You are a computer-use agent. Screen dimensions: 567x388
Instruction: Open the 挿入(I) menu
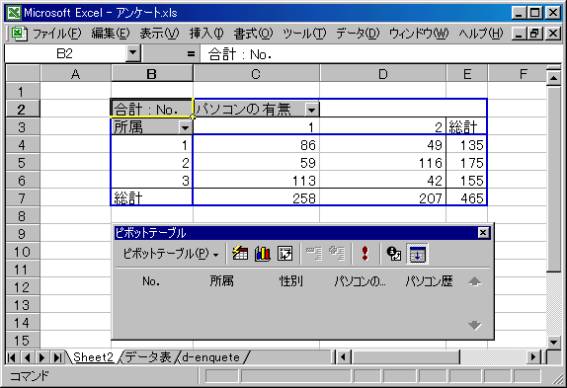tap(207, 34)
